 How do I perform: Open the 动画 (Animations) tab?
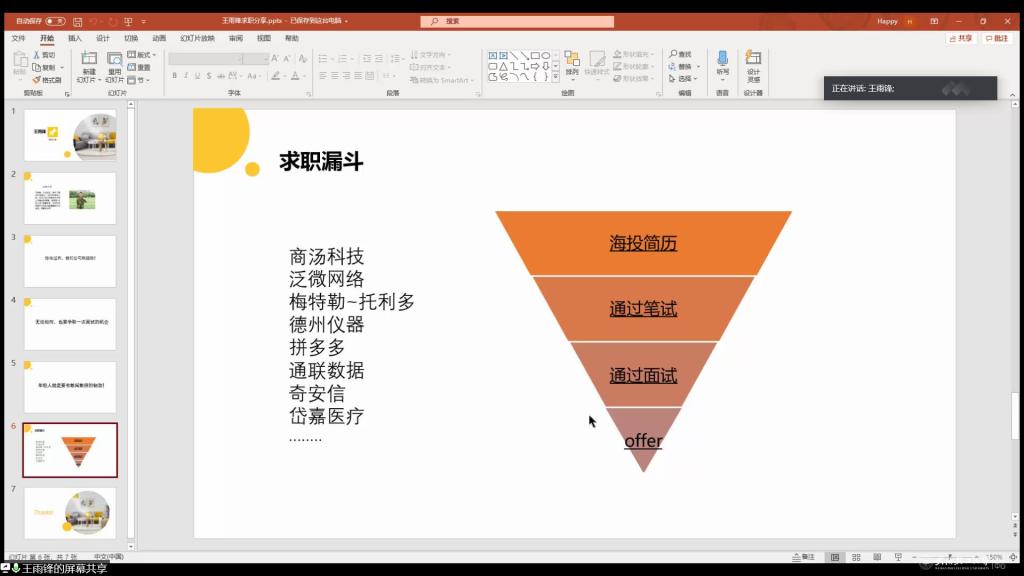click(x=159, y=39)
